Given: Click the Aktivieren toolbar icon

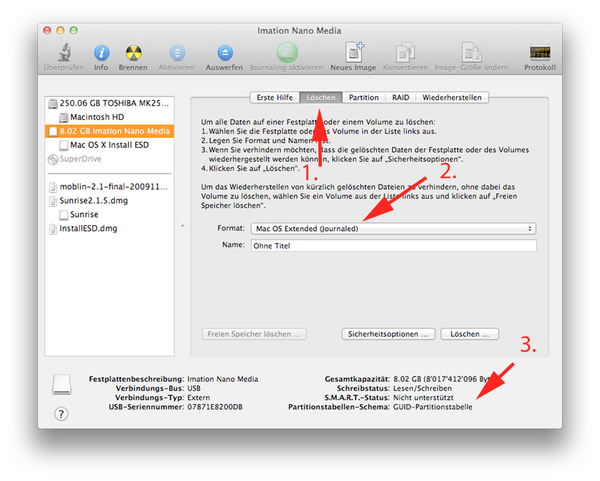Looking at the screenshot, I should tap(177, 52).
